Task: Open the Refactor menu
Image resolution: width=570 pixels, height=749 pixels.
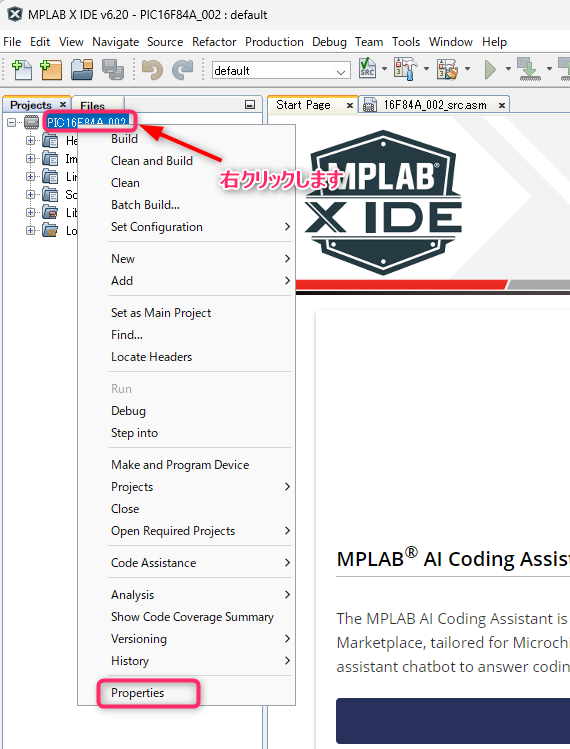Action: tap(214, 42)
